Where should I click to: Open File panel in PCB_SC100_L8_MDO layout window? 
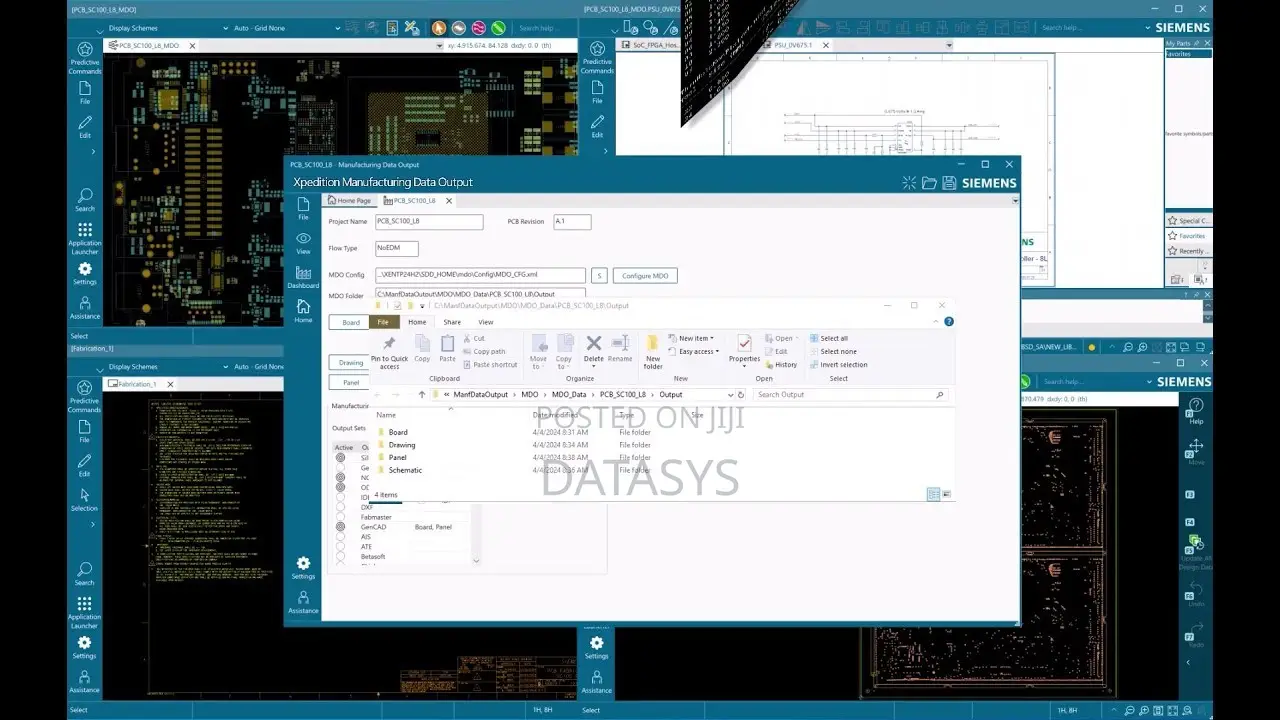(x=84, y=92)
